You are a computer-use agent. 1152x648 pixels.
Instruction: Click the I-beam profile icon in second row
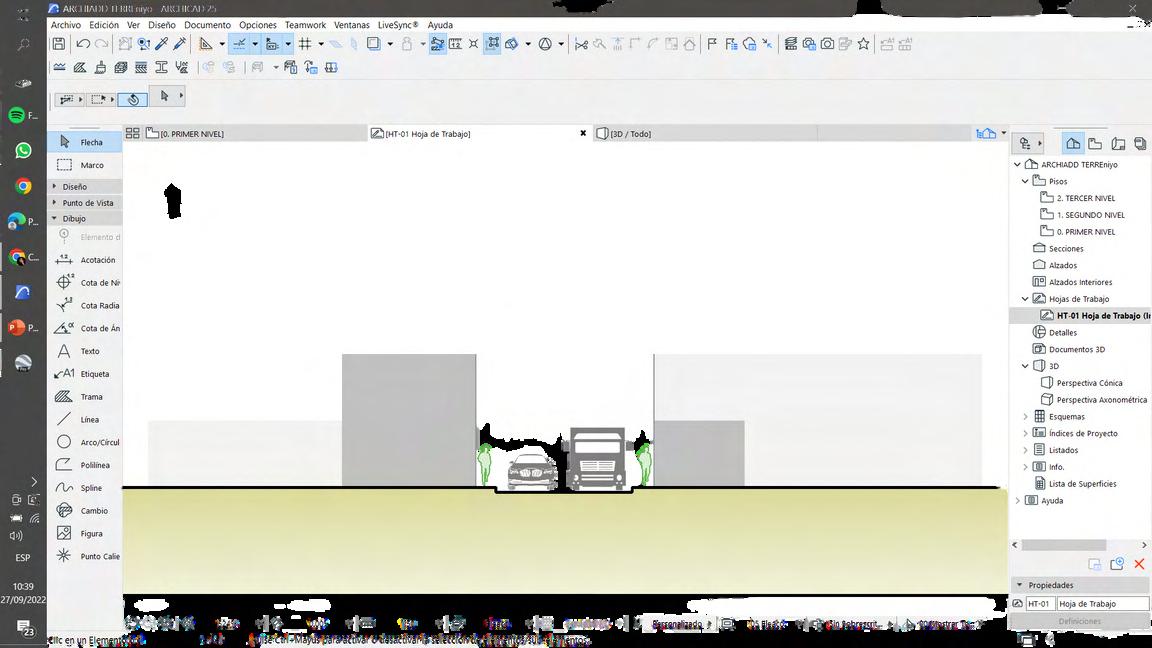tap(162, 68)
